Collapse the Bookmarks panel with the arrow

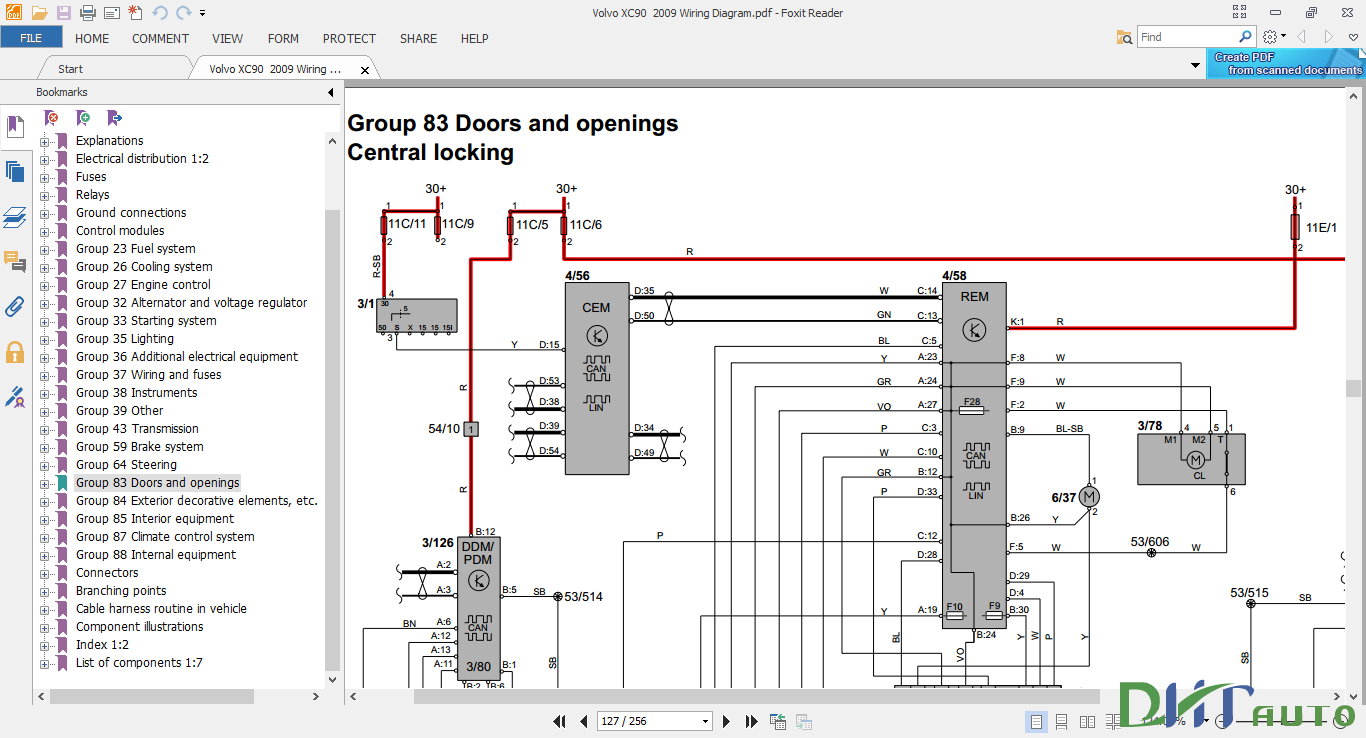[x=331, y=92]
